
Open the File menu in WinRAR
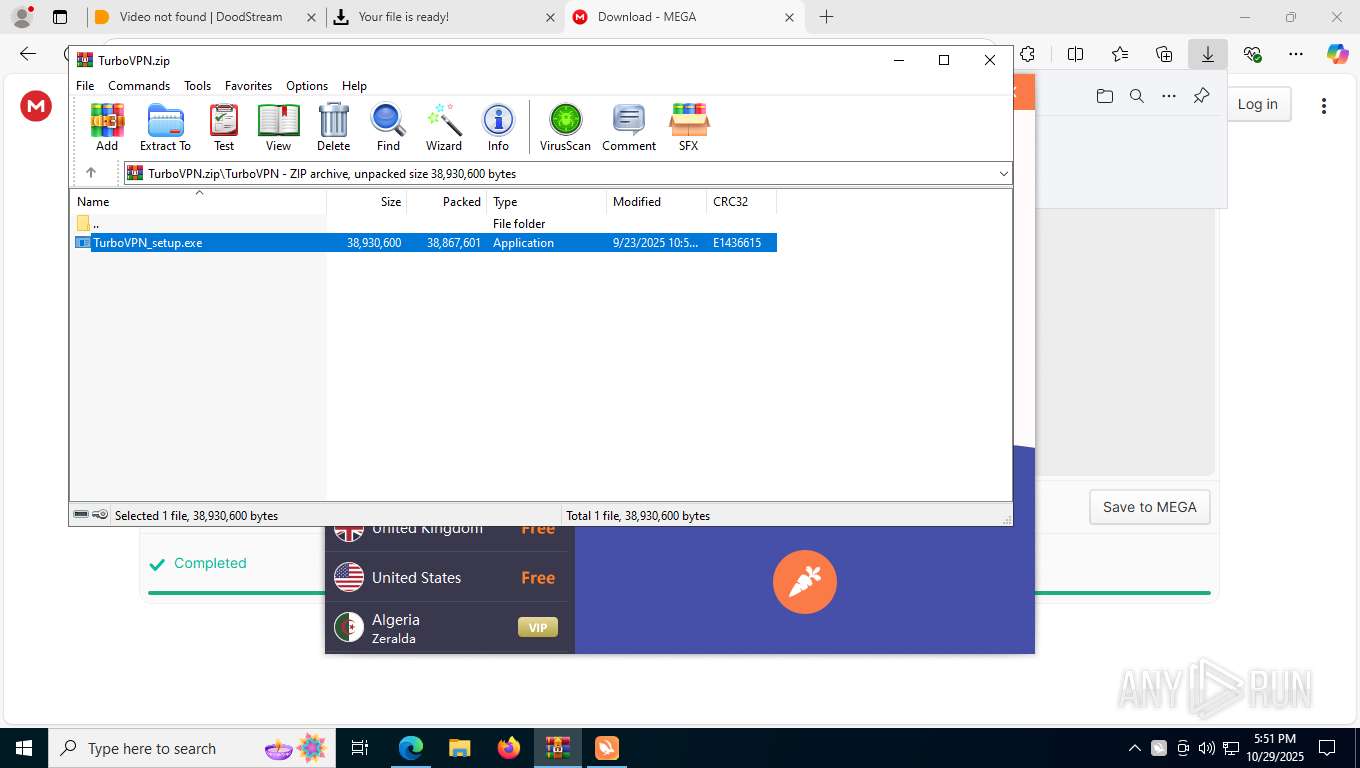pyautogui.click(x=85, y=86)
